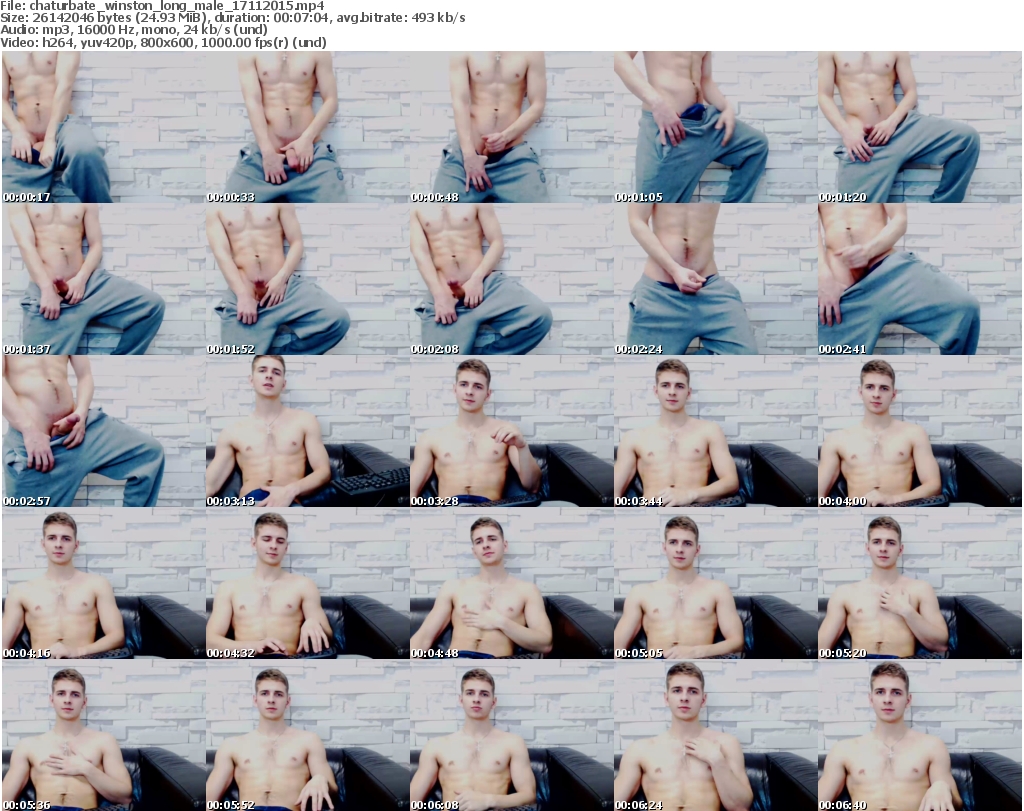1024x811 pixels.
Task: Pick the frame thumbnail stamped 00:02:08
Action: click(x=511, y=279)
